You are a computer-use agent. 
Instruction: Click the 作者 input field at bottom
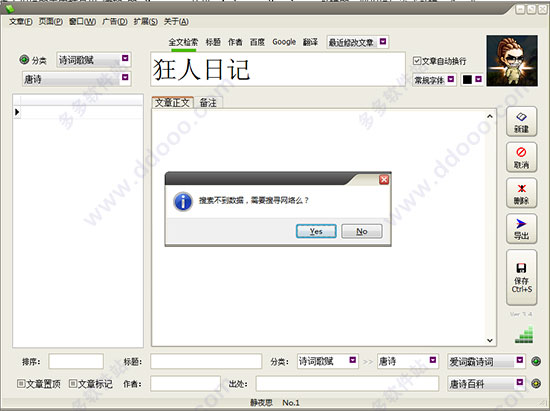[186, 384]
